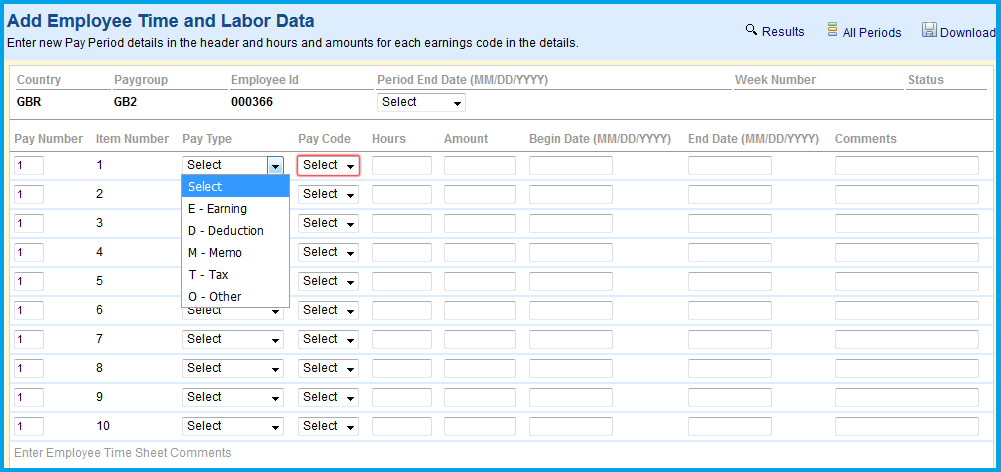Collapse the Pay Type dropdown in row 1

275,165
